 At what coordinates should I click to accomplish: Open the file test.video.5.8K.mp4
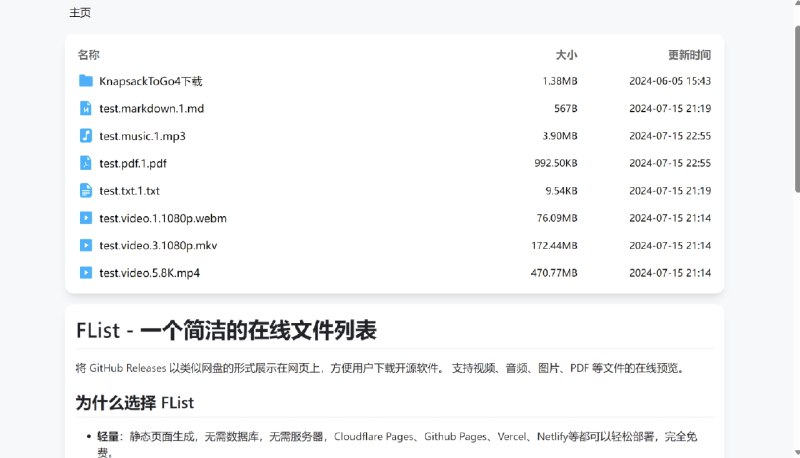(149, 273)
